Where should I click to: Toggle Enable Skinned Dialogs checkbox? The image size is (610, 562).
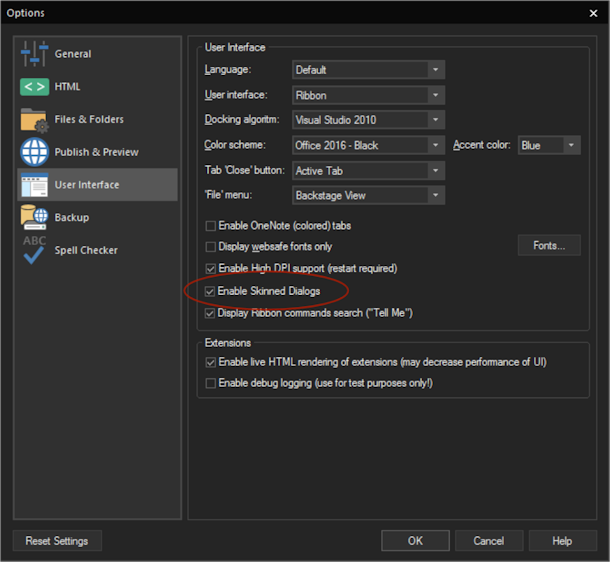coord(210,291)
